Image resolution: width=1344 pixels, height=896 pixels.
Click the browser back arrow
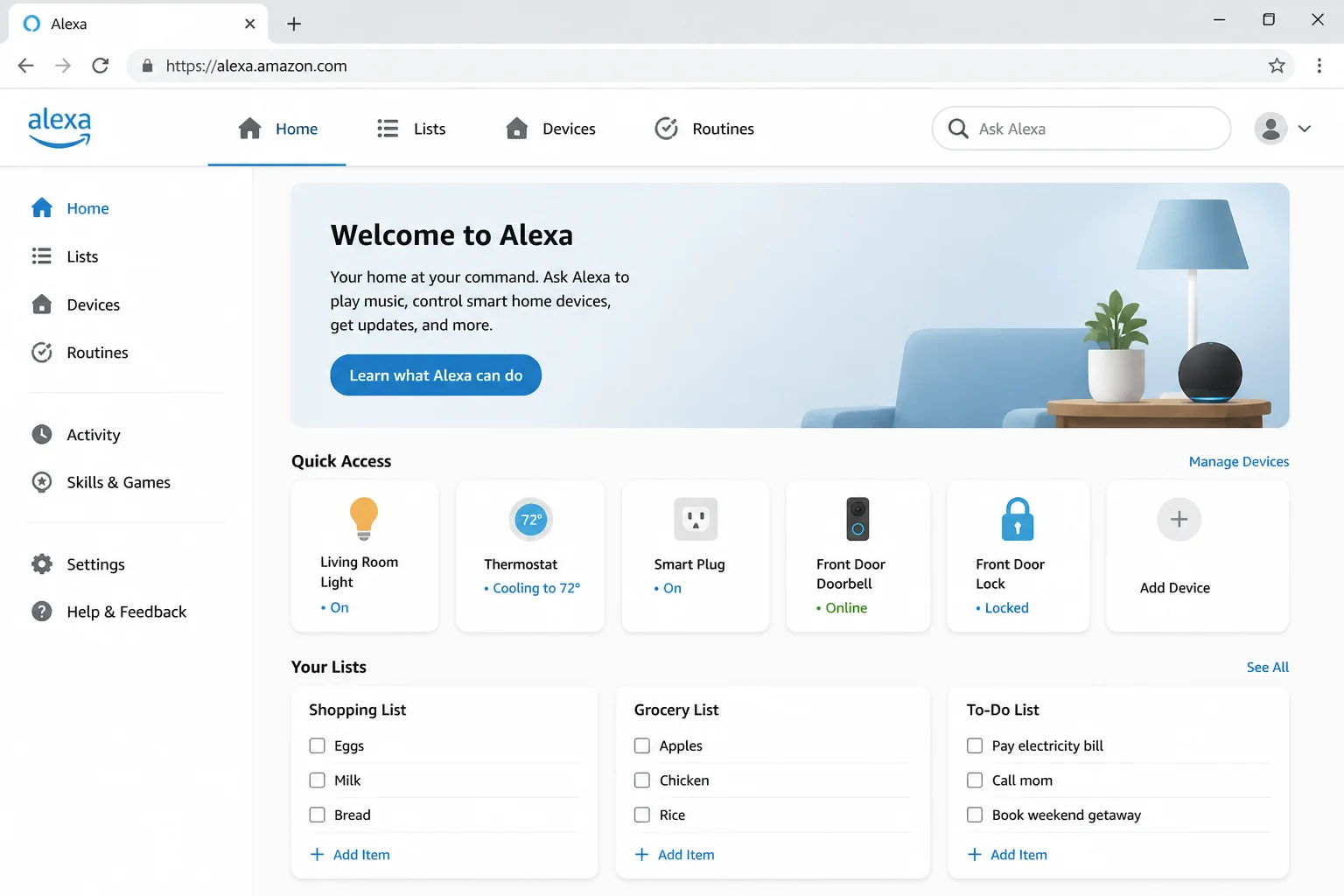(26, 66)
